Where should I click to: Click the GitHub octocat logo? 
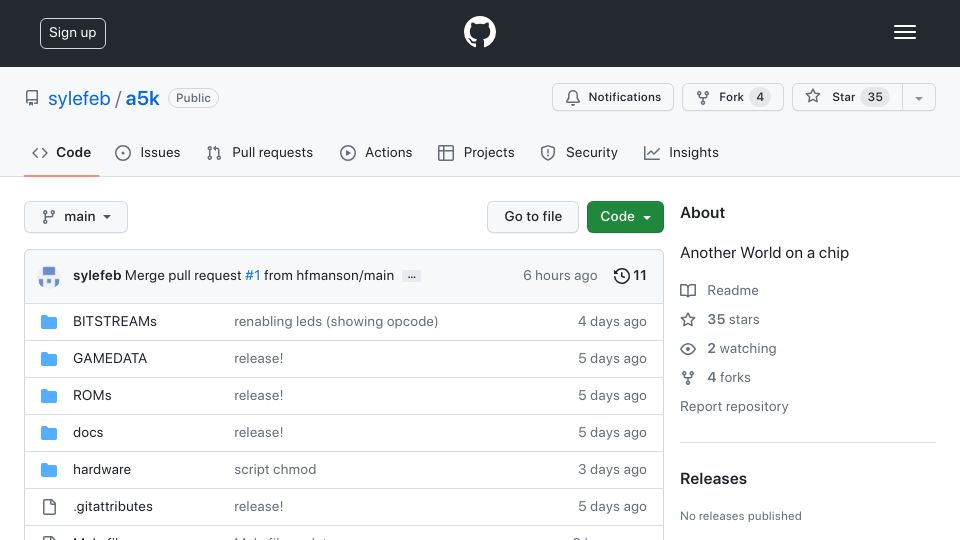click(479, 32)
